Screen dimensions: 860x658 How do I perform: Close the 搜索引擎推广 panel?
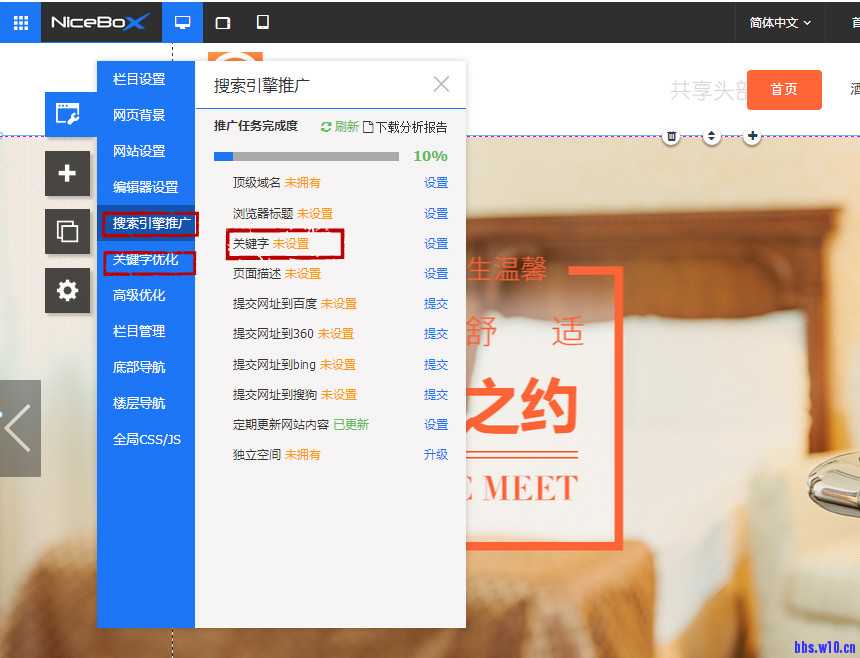pyautogui.click(x=441, y=84)
